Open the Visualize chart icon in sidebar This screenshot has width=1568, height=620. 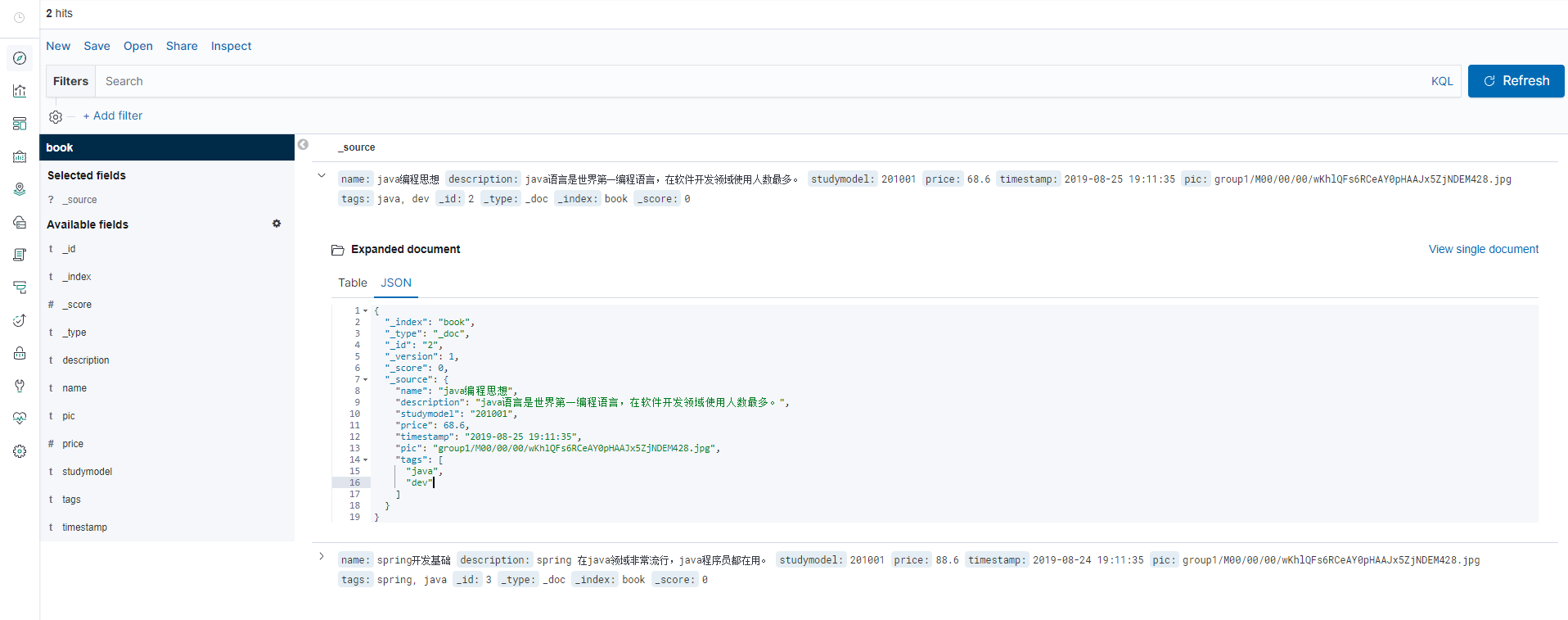[20, 91]
